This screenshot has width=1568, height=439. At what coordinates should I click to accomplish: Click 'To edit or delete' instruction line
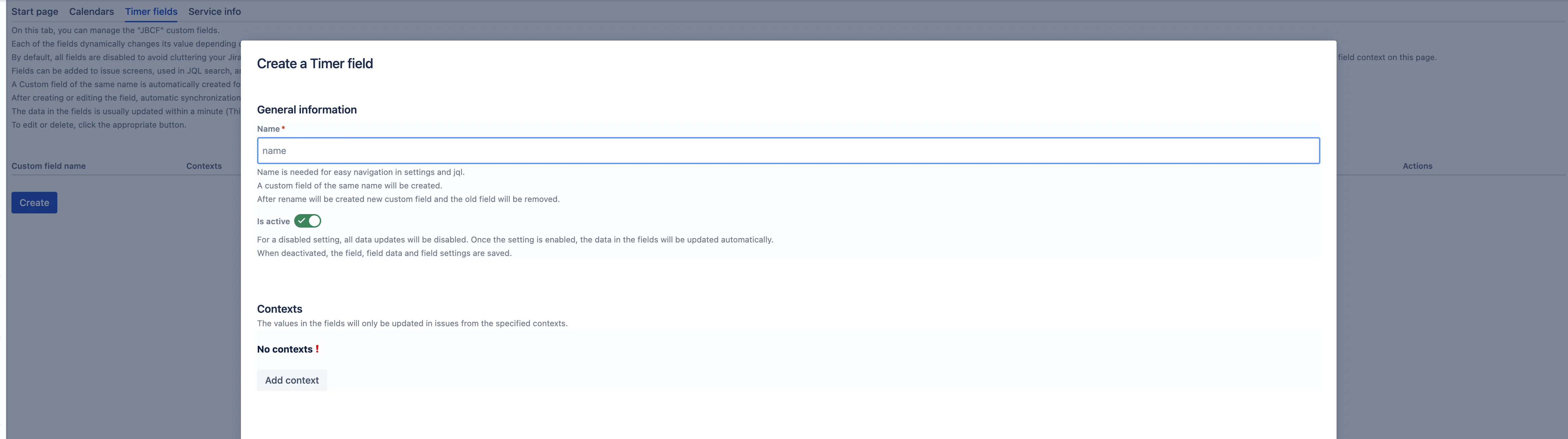pos(99,124)
